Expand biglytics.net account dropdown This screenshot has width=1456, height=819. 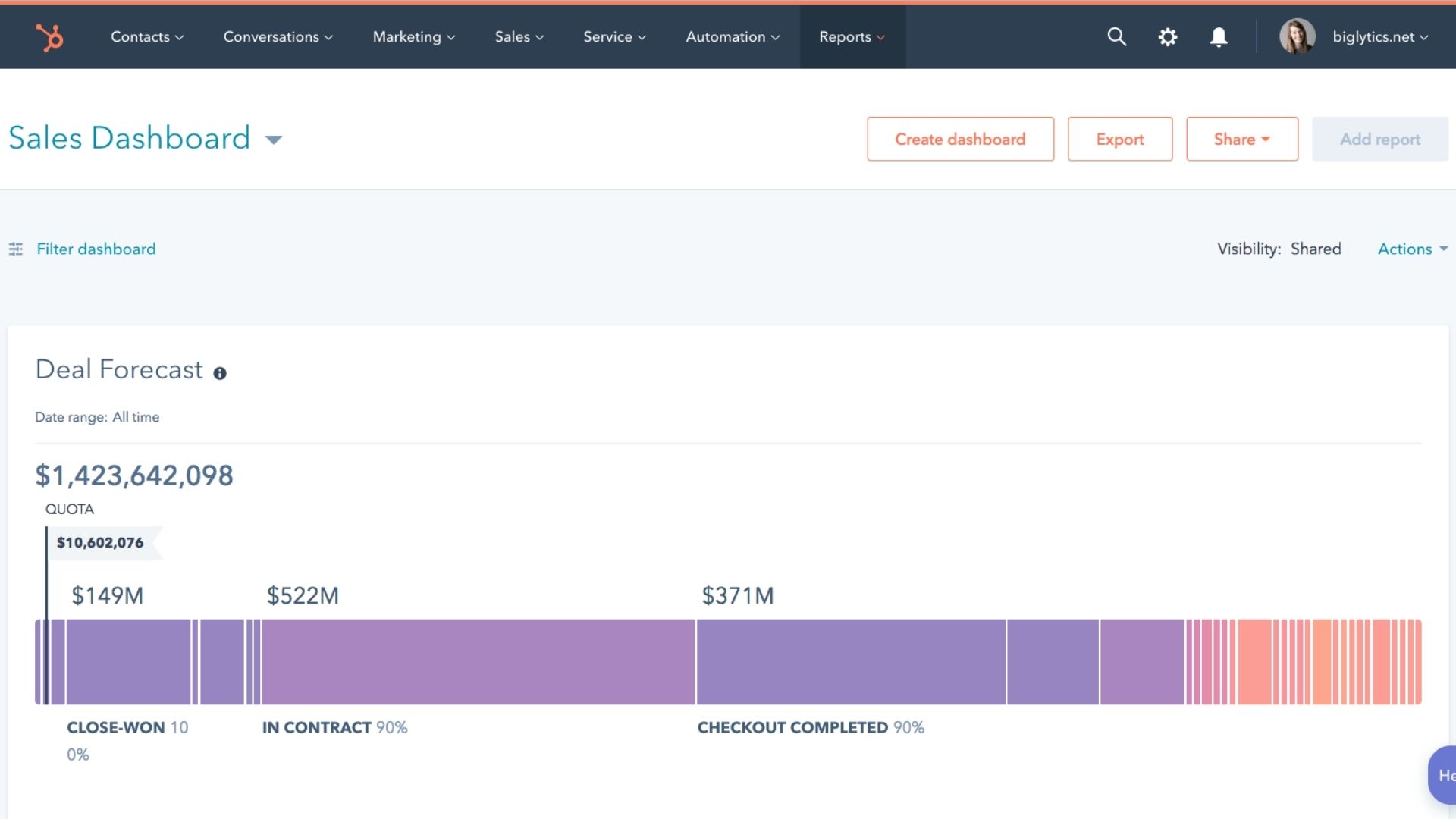click(x=1380, y=36)
